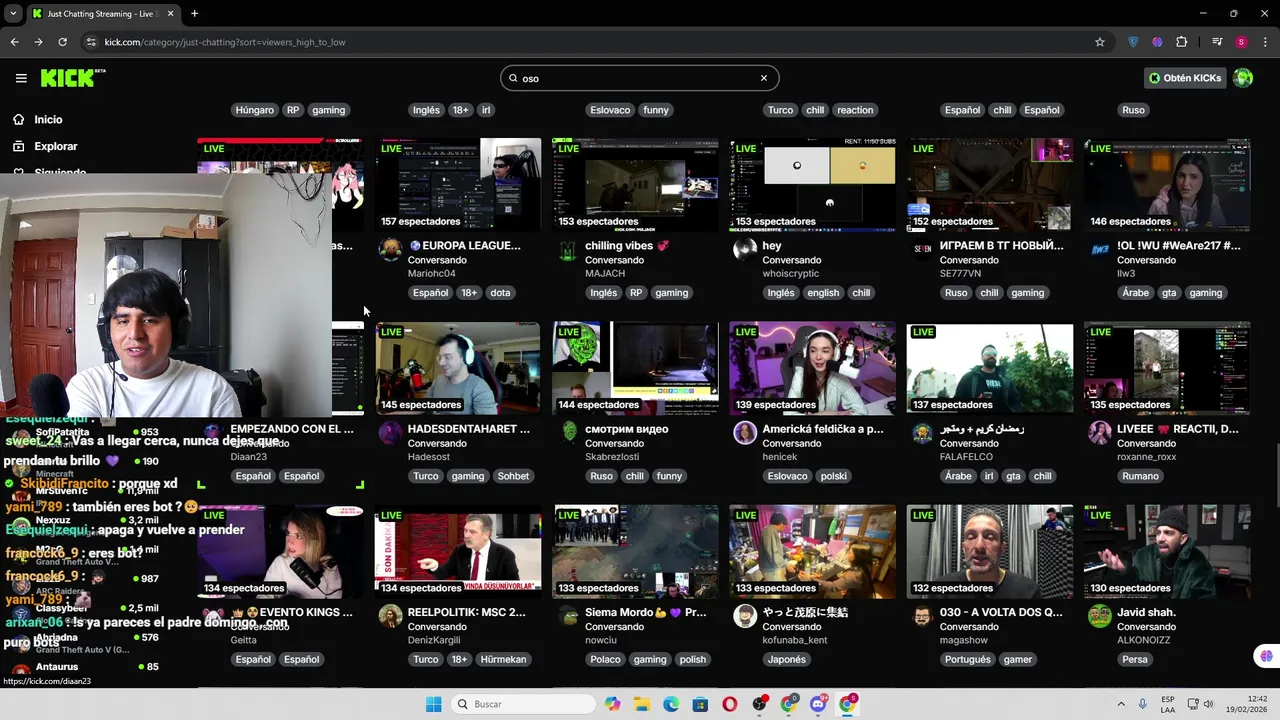Select the funny tag under Skabrezlosti
Screen dimensions: 1280x720
pyautogui.click(x=669, y=476)
